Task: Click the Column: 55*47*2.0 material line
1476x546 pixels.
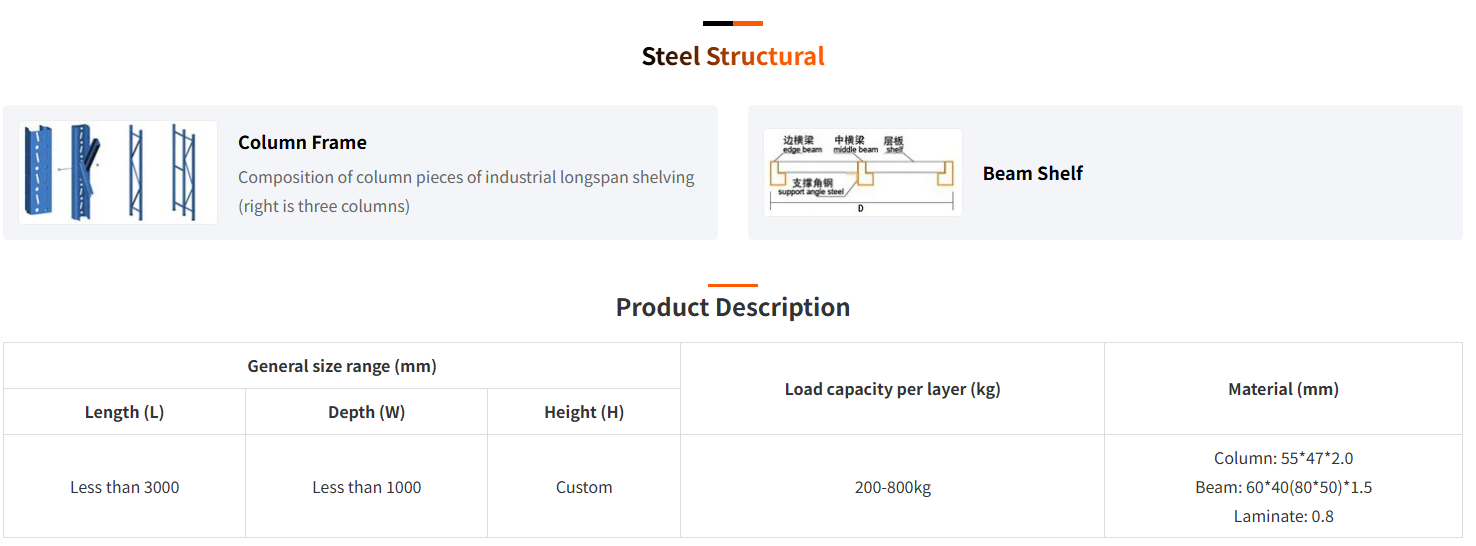Action: click(1283, 458)
